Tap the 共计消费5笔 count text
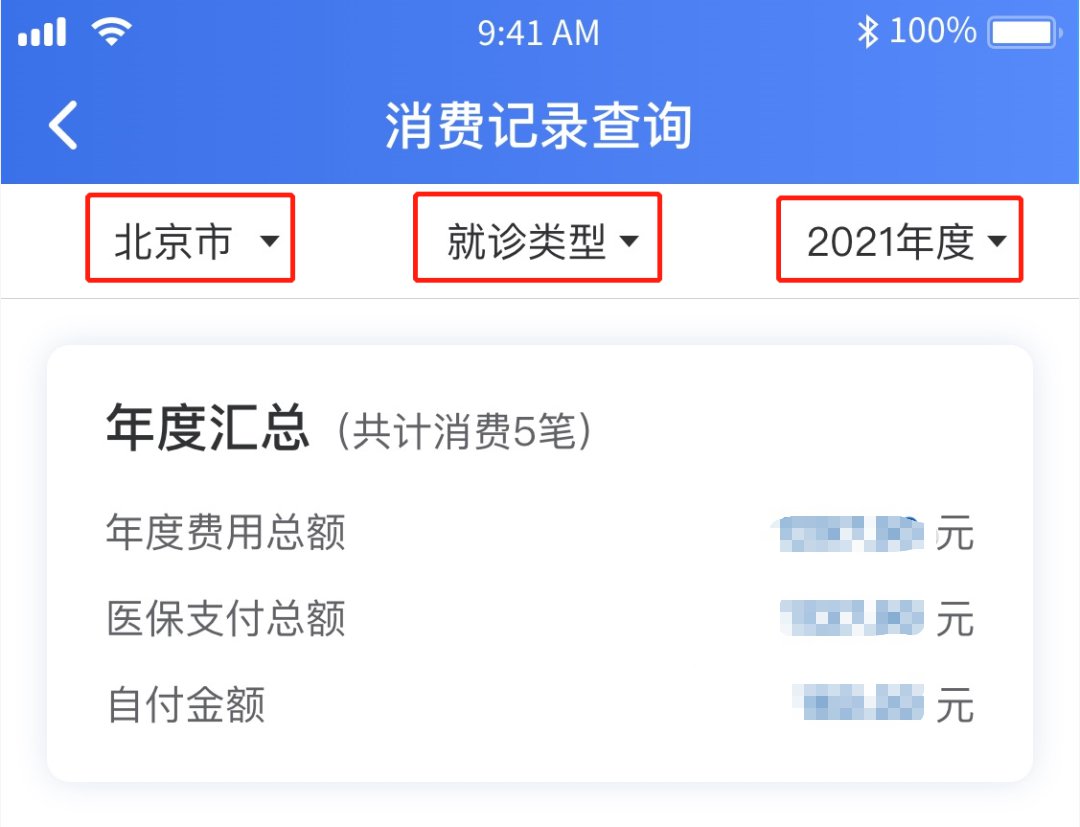 click(463, 432)
